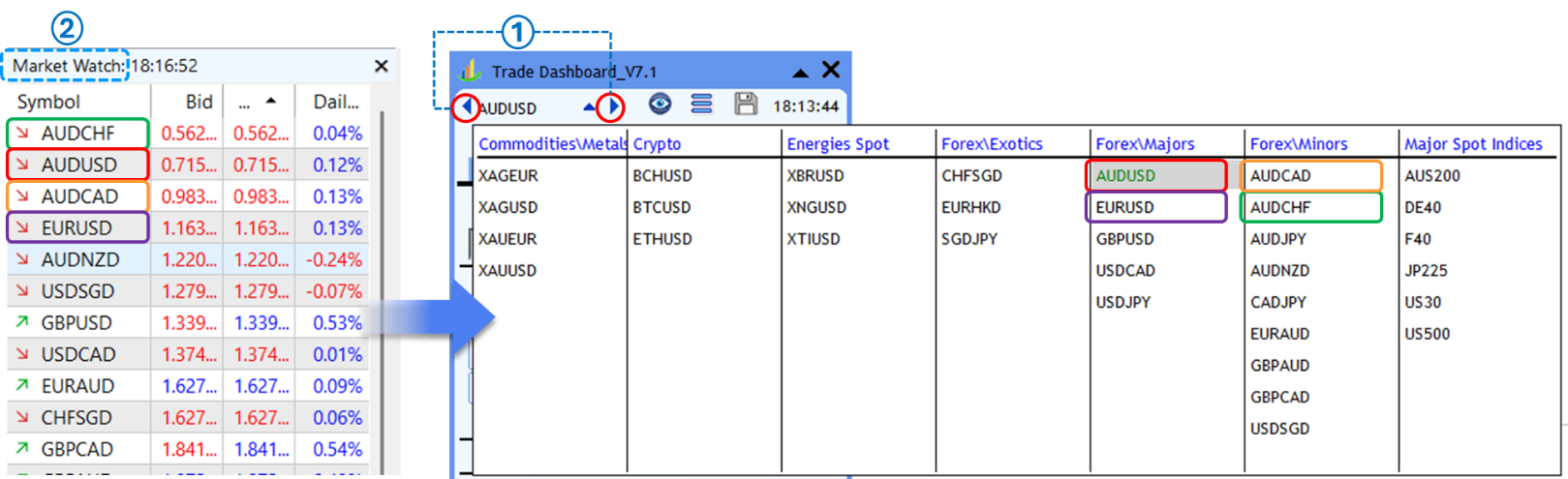Select AUDCHF row in Market Watch

188,134
